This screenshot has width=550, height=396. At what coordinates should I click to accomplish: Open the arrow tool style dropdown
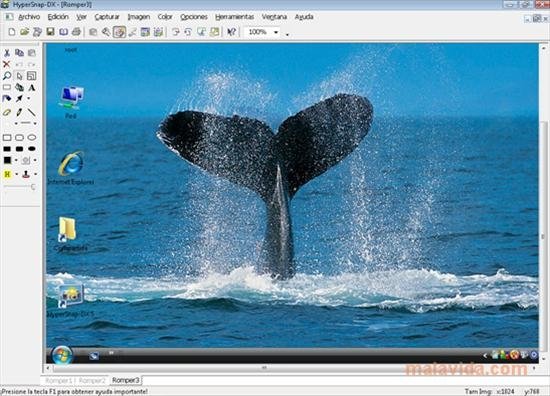pyautogui.click(x=29, y=99)
